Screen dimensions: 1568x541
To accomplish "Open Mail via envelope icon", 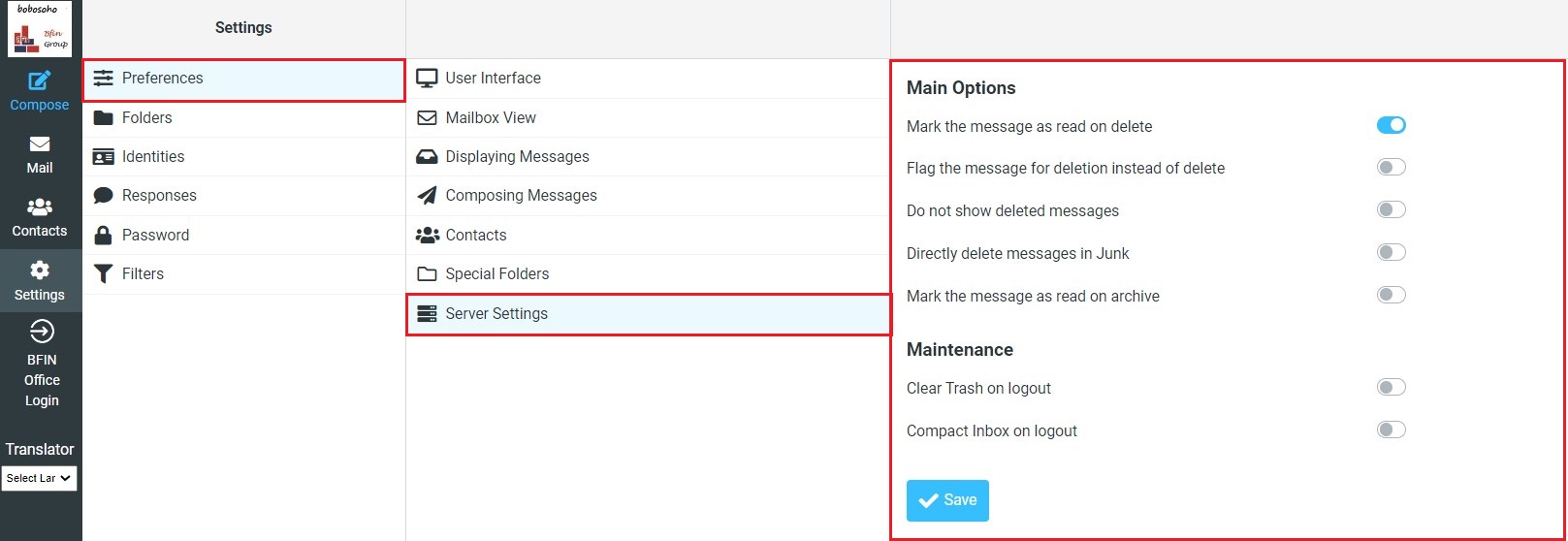I will point(40,144).
